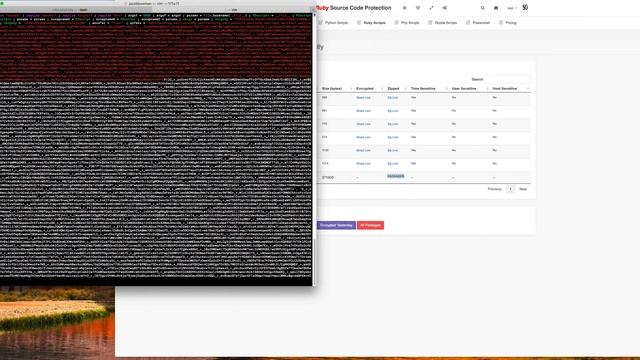Viewport: 640px width, 360px height.
Task: Open the Php Scripts nav tab
Action: (x=410, y=23)
